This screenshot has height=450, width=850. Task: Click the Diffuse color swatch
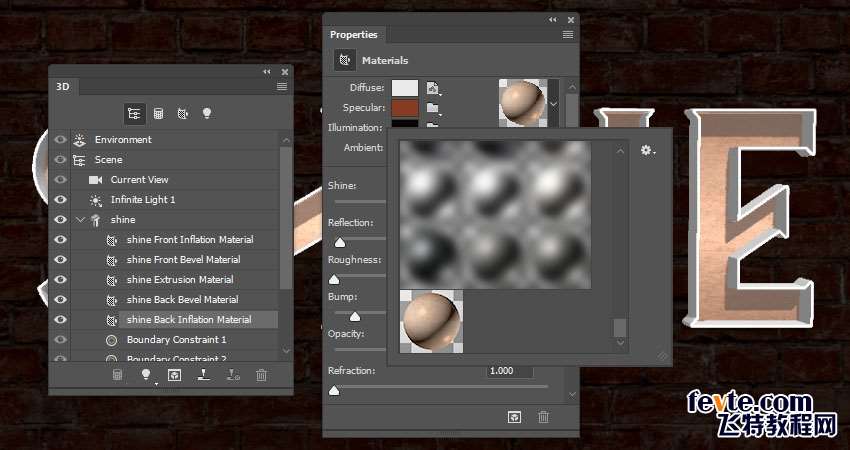click(x=405, y=88)
